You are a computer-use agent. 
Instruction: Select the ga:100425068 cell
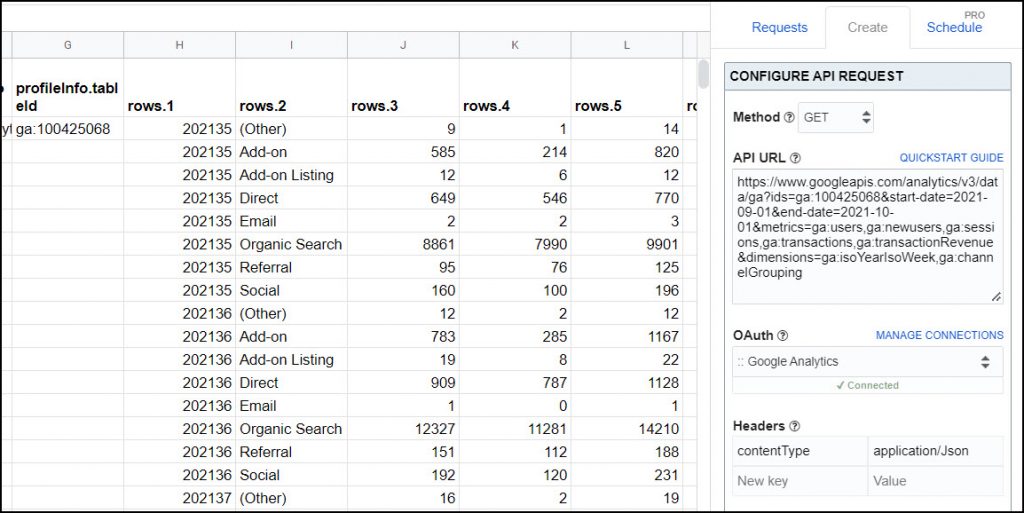[x=67, y=129]
